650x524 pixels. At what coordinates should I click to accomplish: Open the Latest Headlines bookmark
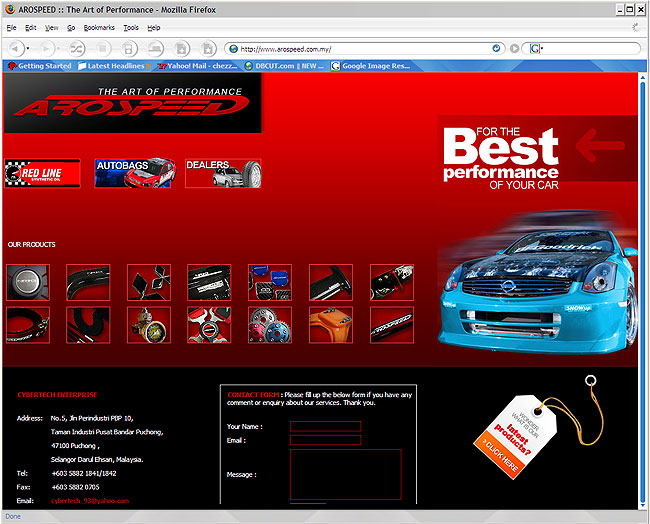[x=110, y=66]
